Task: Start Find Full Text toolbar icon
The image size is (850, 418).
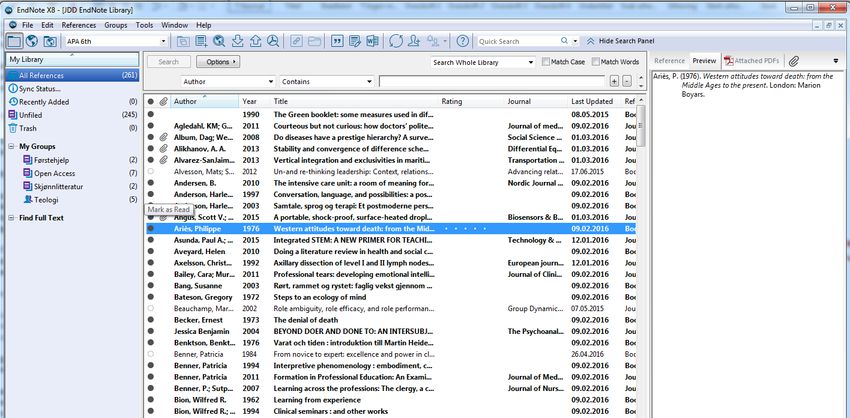Action: [273, 41]
